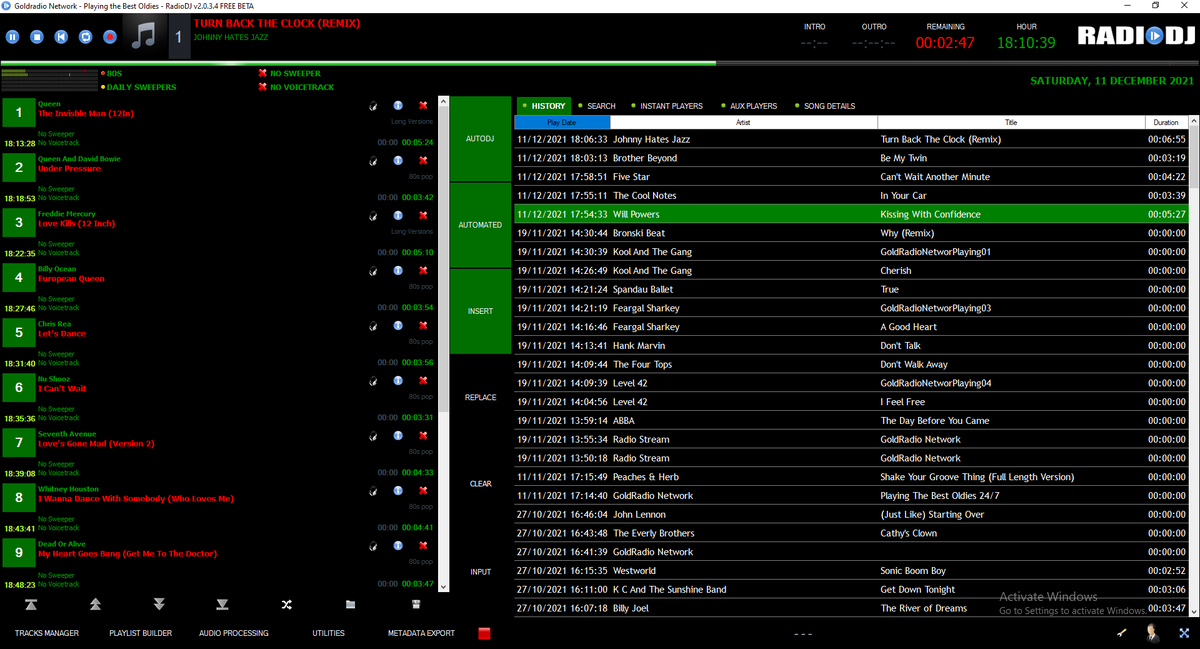Open info for Chris Rea Let's Dance
Viewport: 1200px width, 649px height.
tap(398, 325)
